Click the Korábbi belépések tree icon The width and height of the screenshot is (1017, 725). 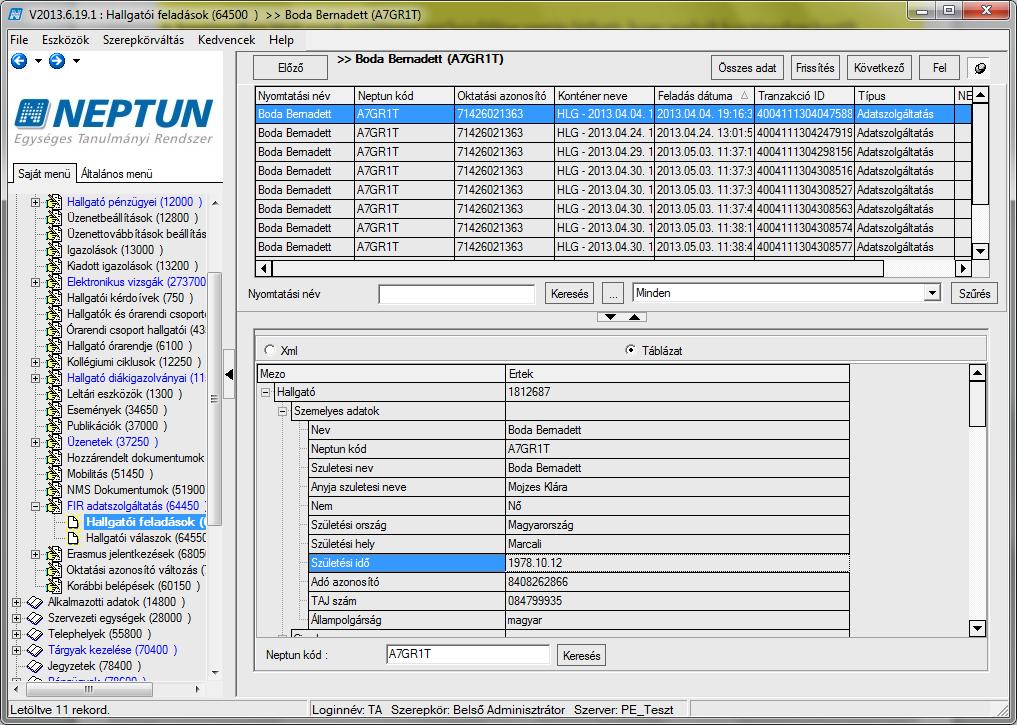54,586
